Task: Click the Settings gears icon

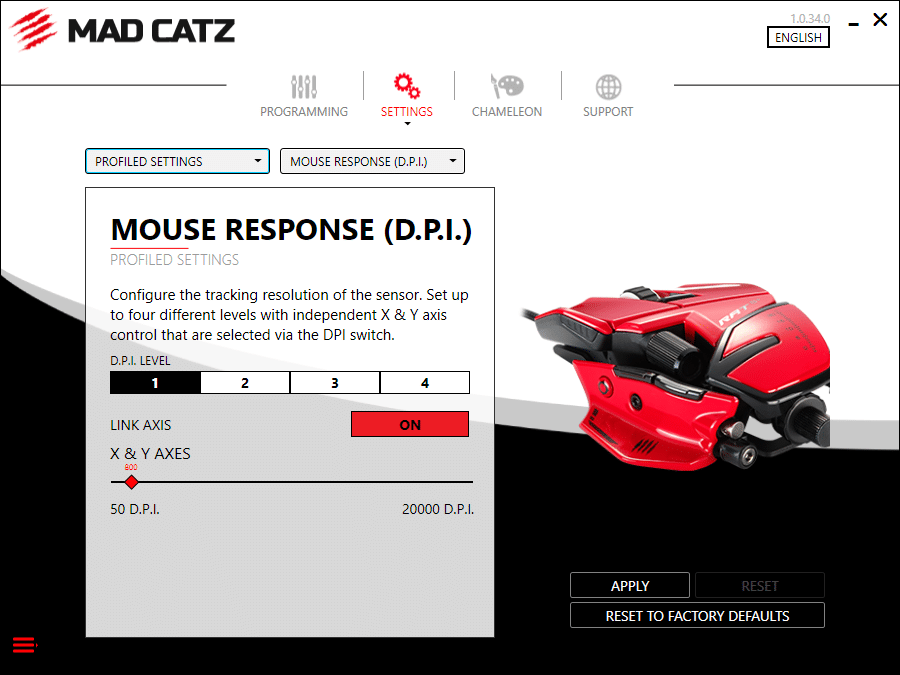Action: point(406,85)
